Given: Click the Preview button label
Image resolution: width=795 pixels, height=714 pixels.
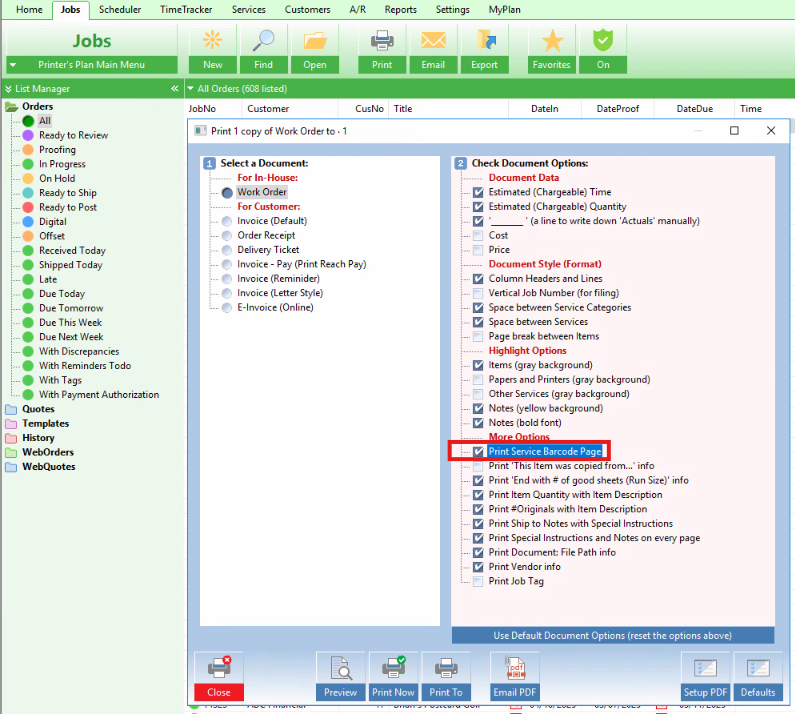Looking at the screenshot, I should pyautogui.click(x=341, y=692).
